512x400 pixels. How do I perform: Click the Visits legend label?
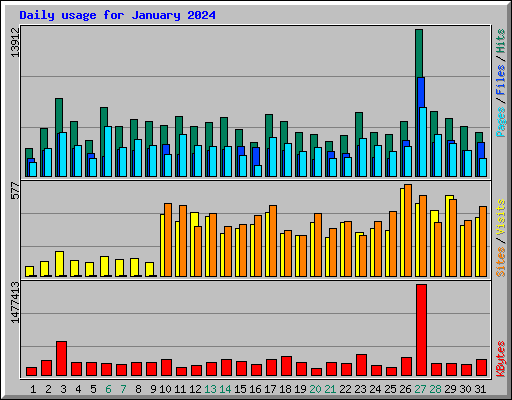pyautogui.click(x=500, y=218)
